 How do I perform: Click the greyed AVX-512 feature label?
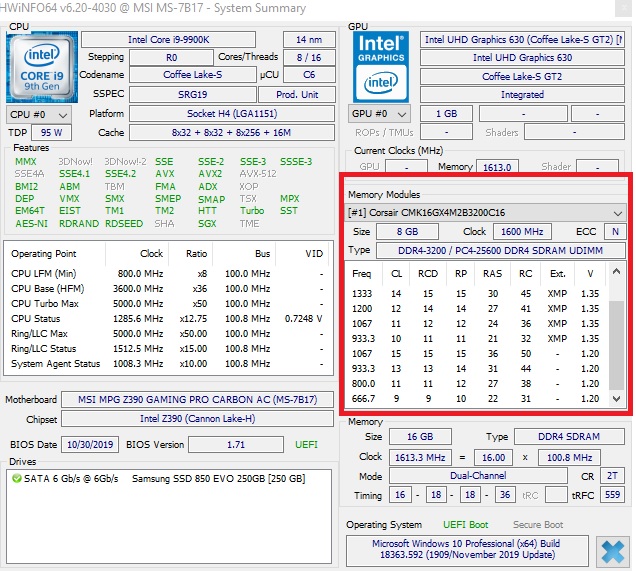tap(258, 174)
